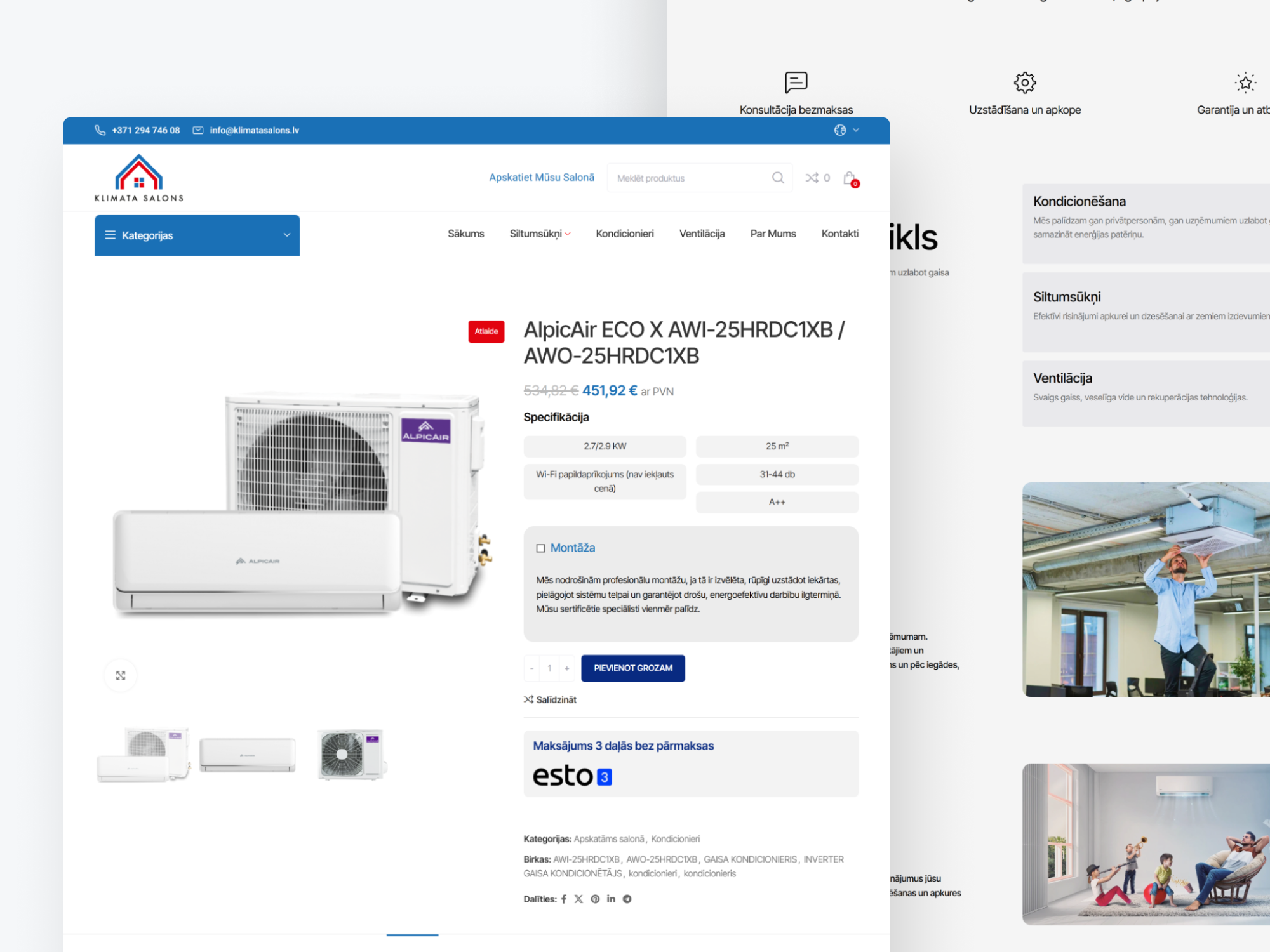
Task: Share product via the LinkedIn icon
Action: tap(611, 899)
